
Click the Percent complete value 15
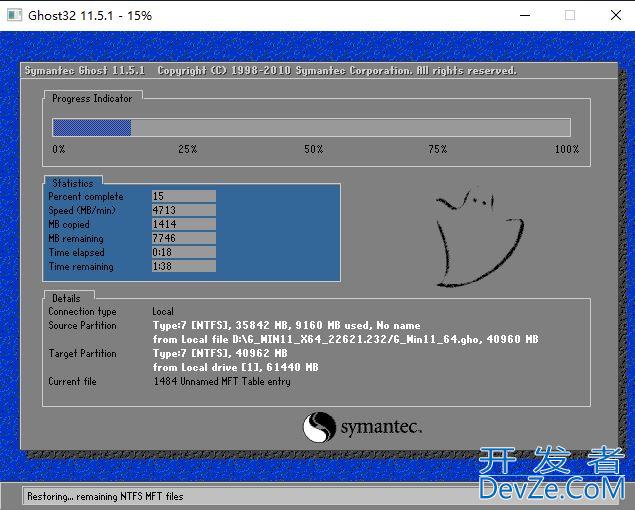pyautogui.click(x=183, y=196)
